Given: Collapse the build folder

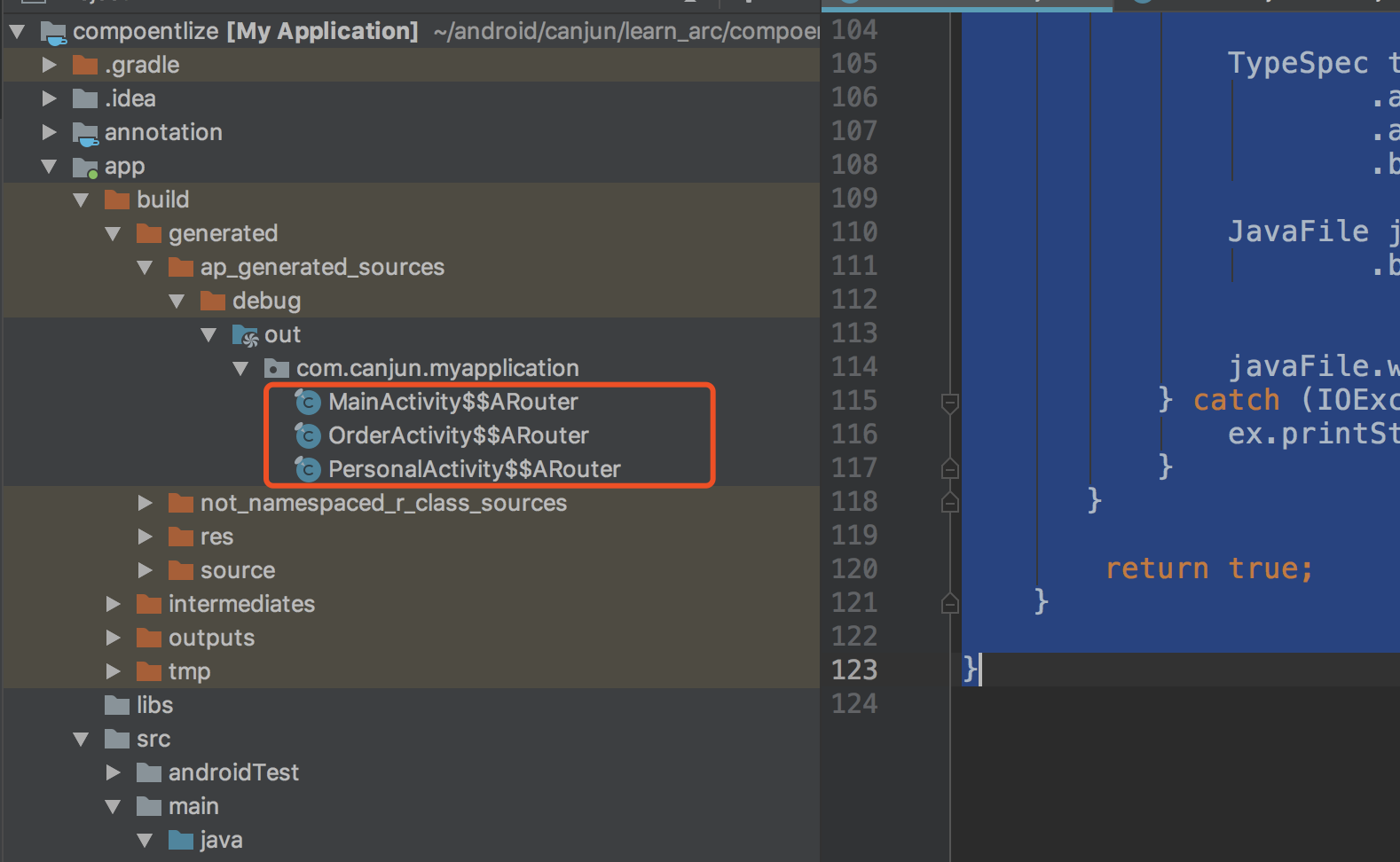Looking at the screenshot, I should point(82,200).
